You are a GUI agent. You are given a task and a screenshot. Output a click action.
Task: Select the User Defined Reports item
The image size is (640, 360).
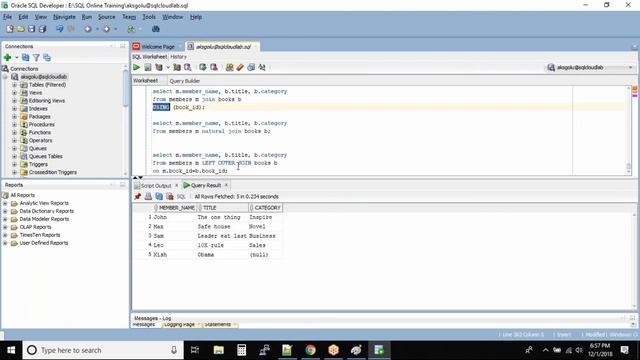pos(44,243)
